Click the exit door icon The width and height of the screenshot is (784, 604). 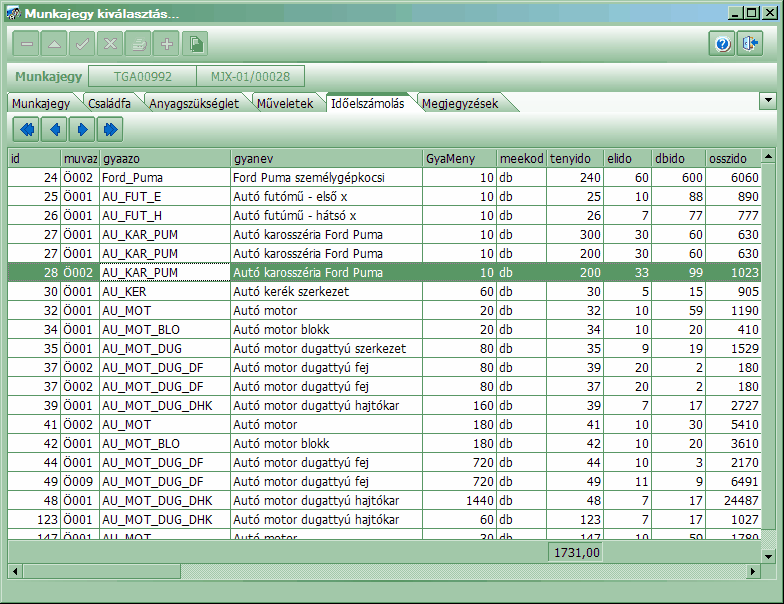pyautogui.click(x=750, y=44)
